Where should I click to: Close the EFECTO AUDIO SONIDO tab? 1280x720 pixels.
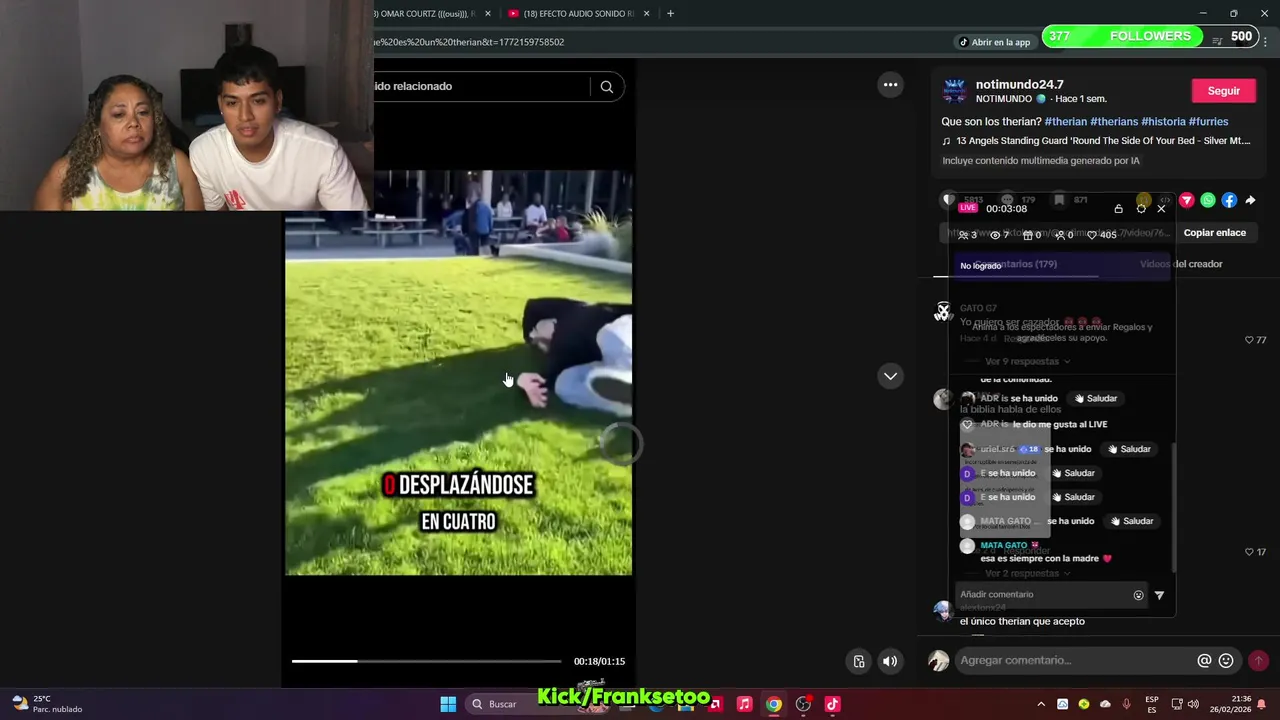tap(647, 14)
